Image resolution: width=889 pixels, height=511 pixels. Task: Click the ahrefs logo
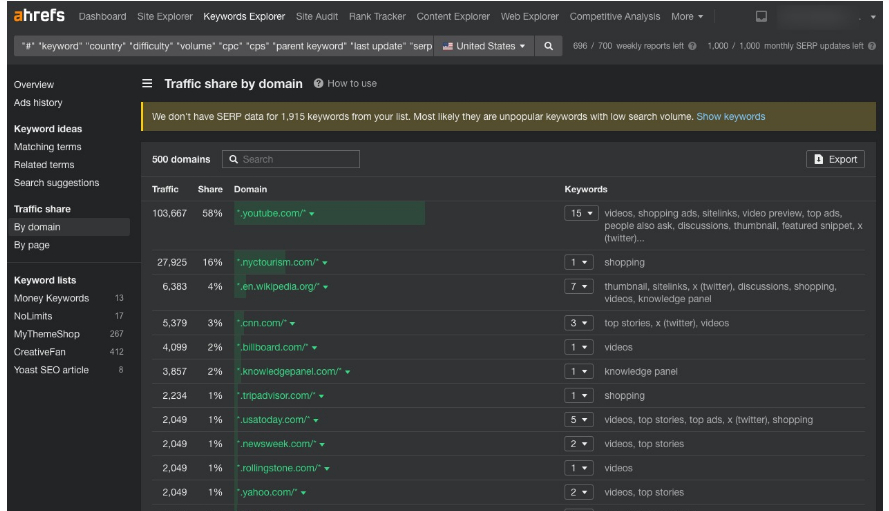coord(39,15)
